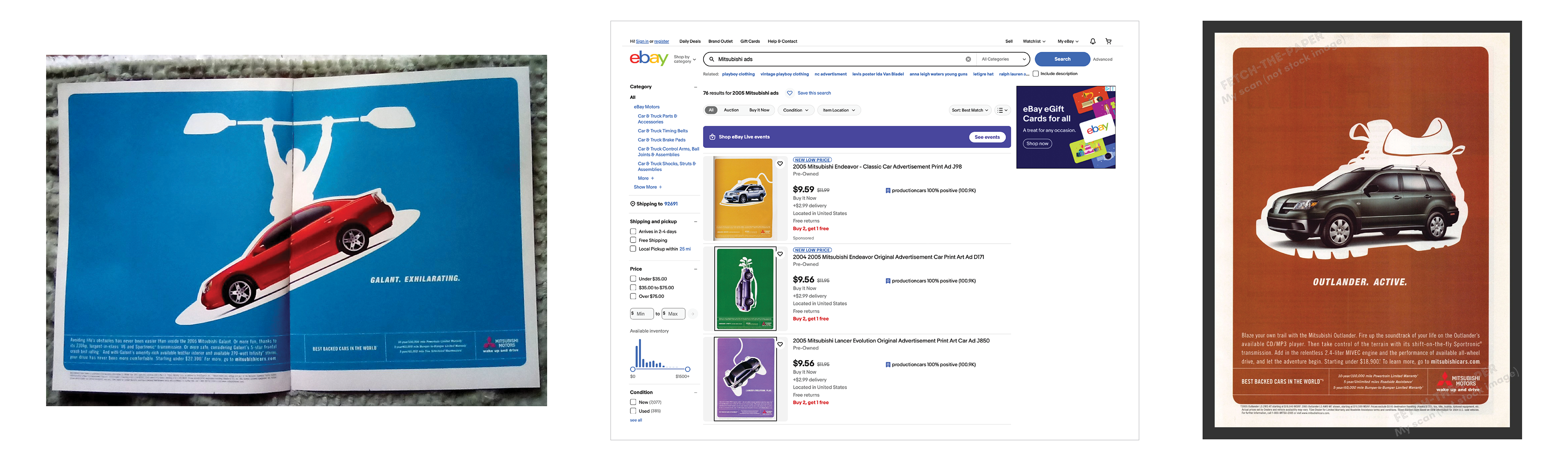Screen dimensions: 1568x461
Task: Adjust the right price range slider handle
Action: coord(687,369)
